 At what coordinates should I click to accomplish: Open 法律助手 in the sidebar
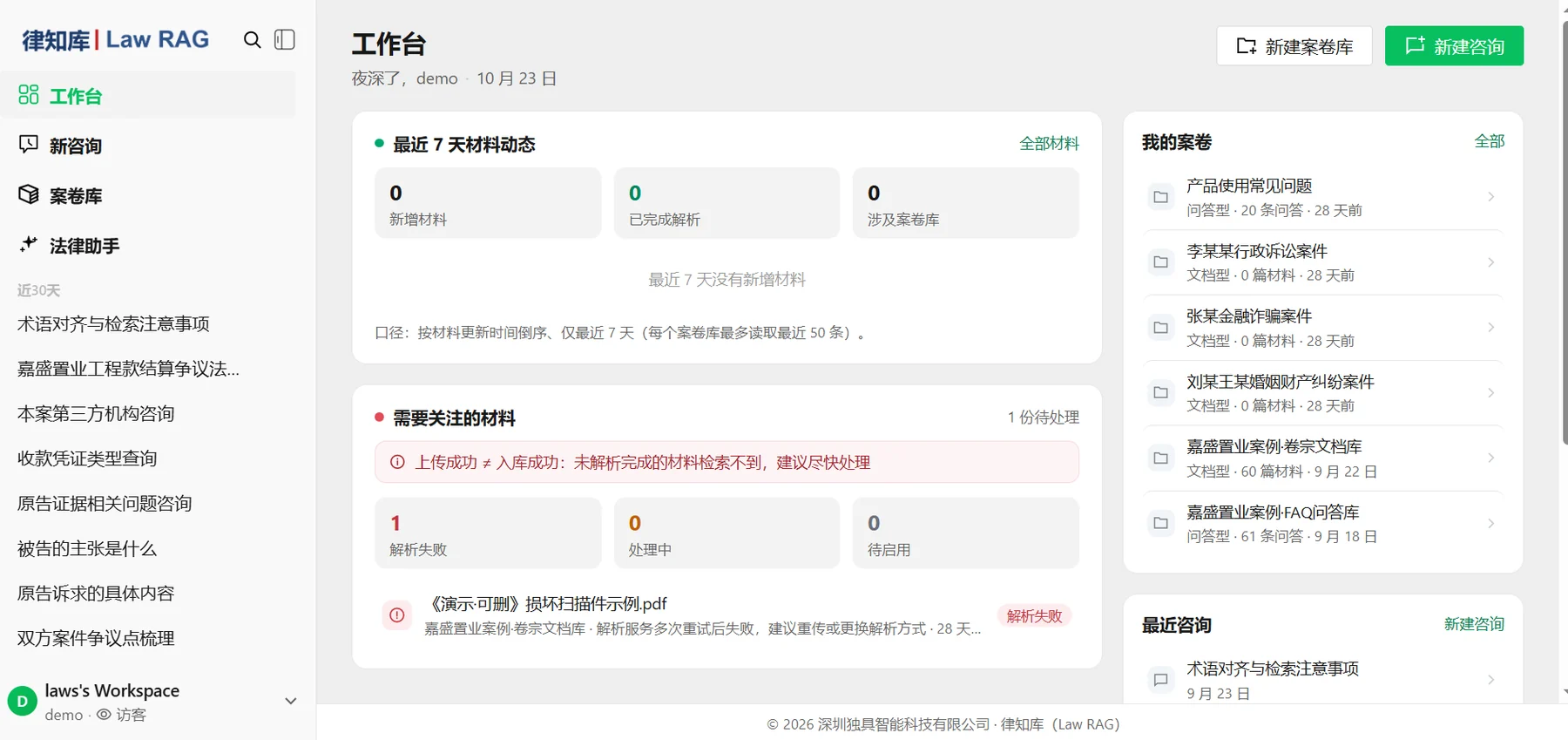coord(148,246)
